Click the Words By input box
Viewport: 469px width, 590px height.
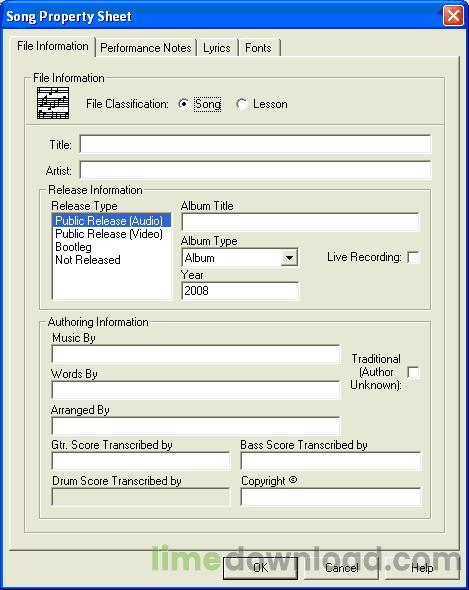(196, 390)
